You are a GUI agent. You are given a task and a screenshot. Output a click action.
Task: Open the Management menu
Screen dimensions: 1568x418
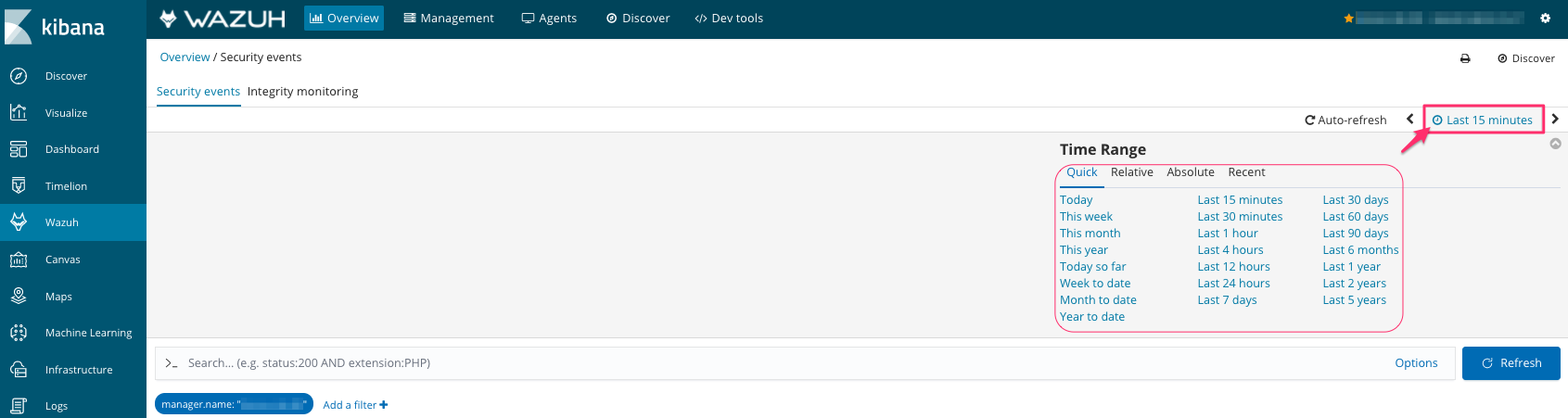[449, 19]
